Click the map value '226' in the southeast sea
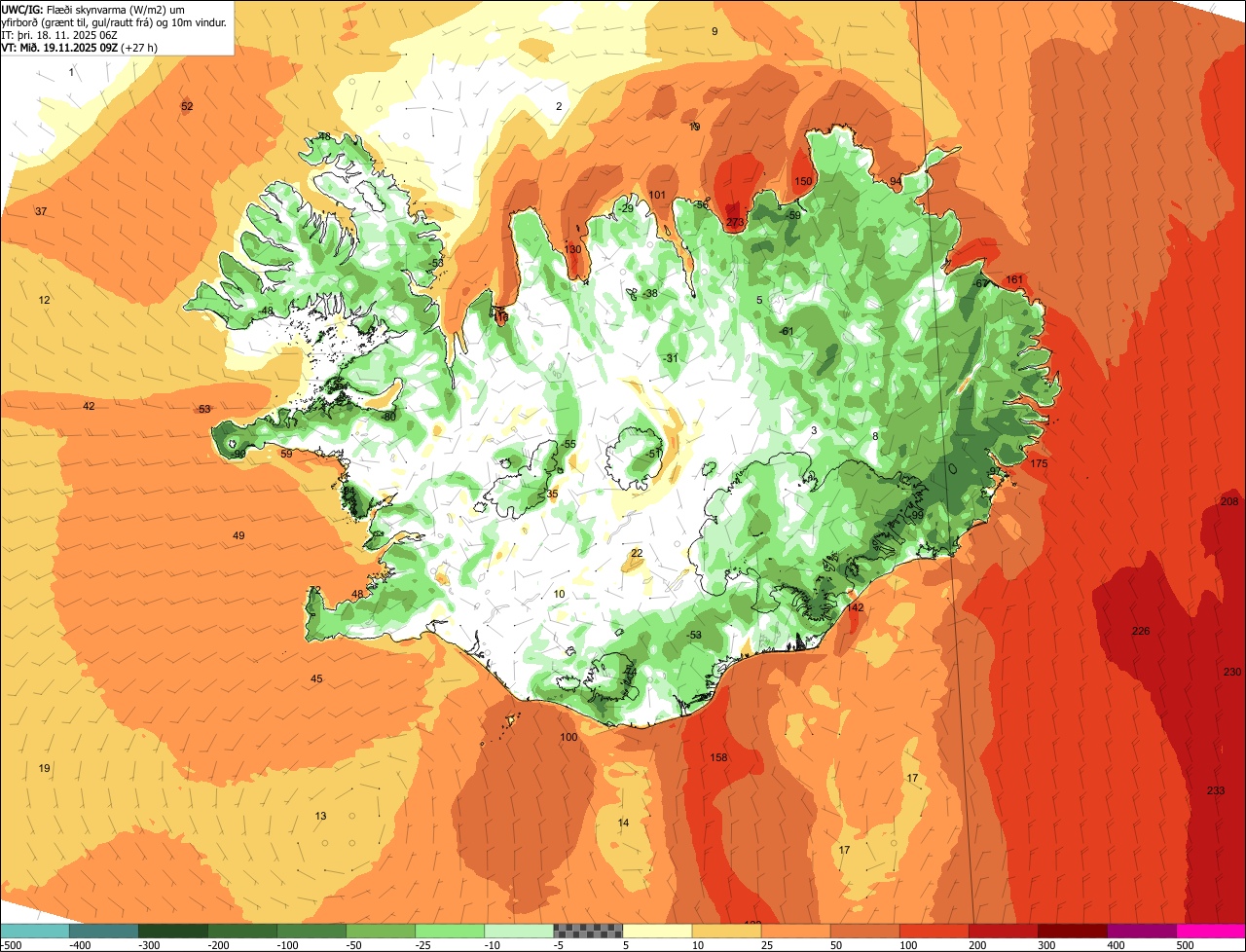The width and height of the screenshot is (1246, 952). pyautogui.click(x=1141, y=631)
